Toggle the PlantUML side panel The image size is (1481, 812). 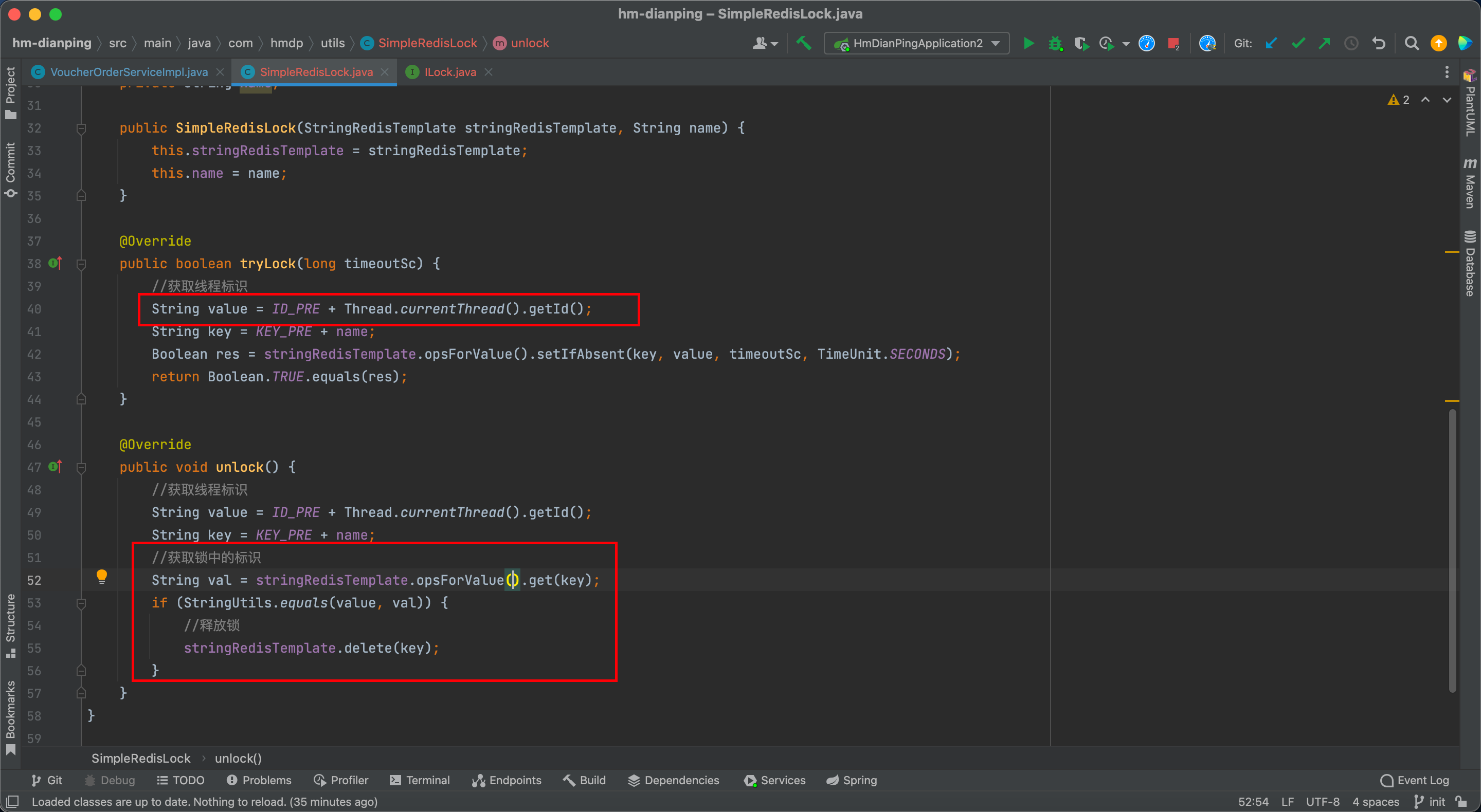(x=1470, y=102)
